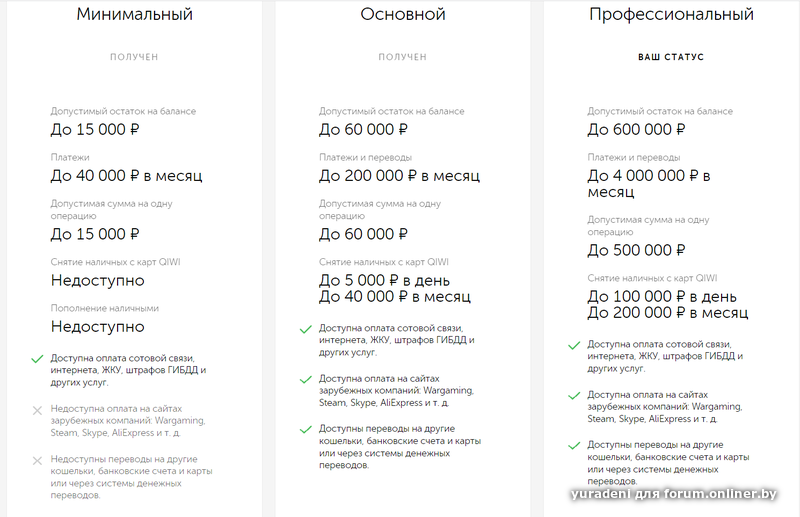This screenshot has width=800, height=517.
Task: Click До 5 000 ₽ в день withdrawal limit
Action: point(384,280)
